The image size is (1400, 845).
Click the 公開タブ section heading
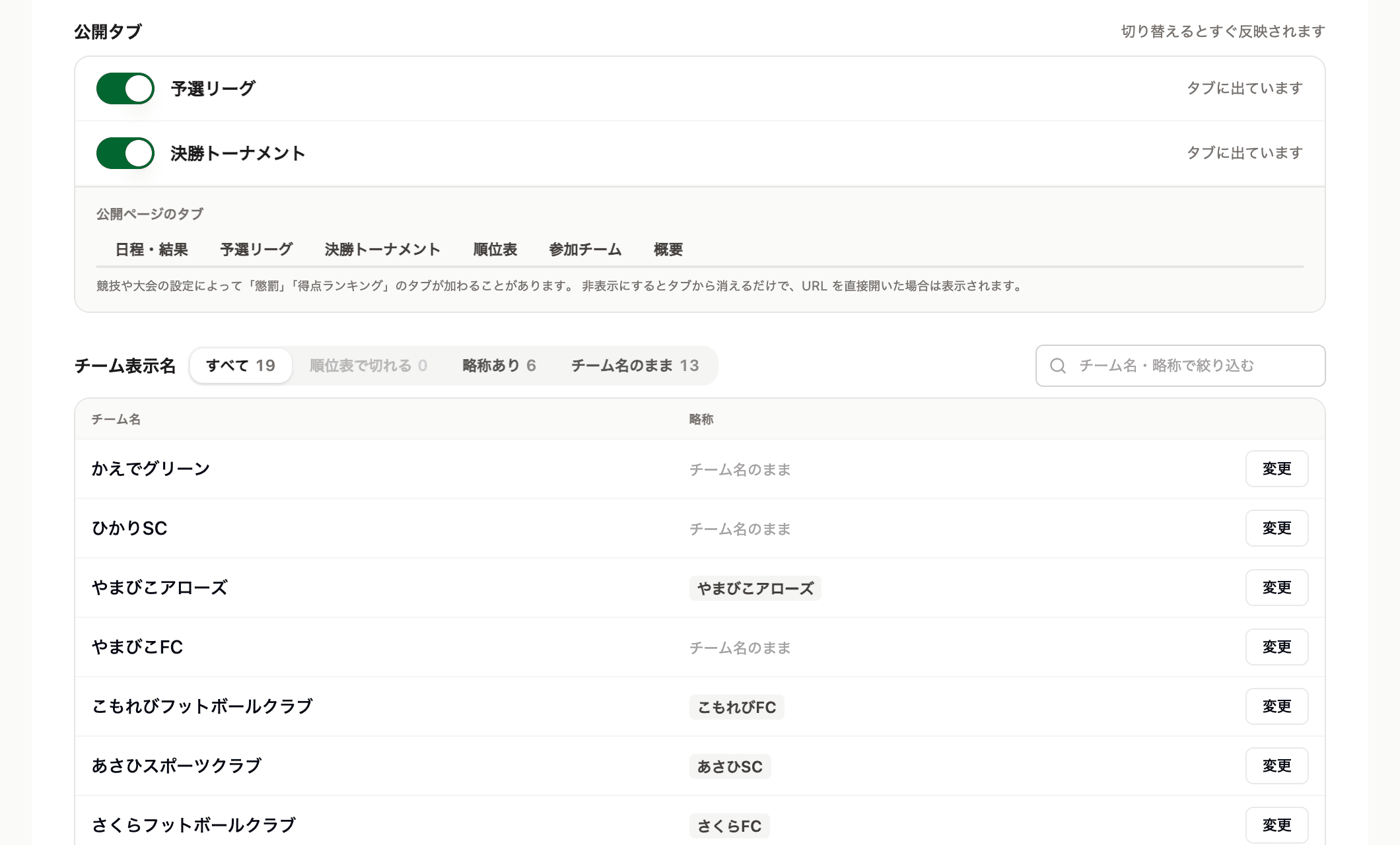pos(108,32)
